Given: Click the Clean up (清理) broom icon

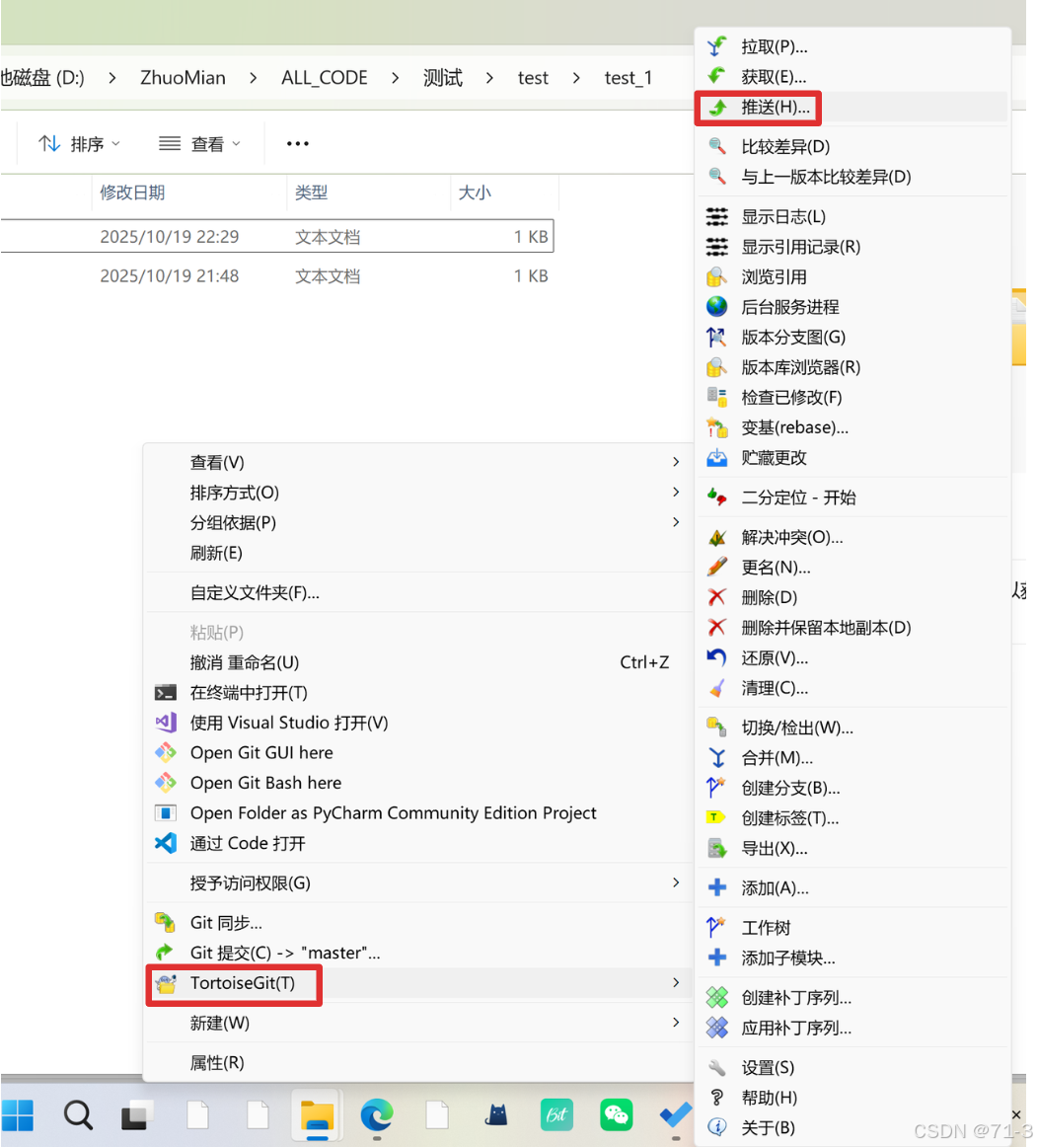Looking at the screenshot, I should pyautogui.click(x=716, y=688).
